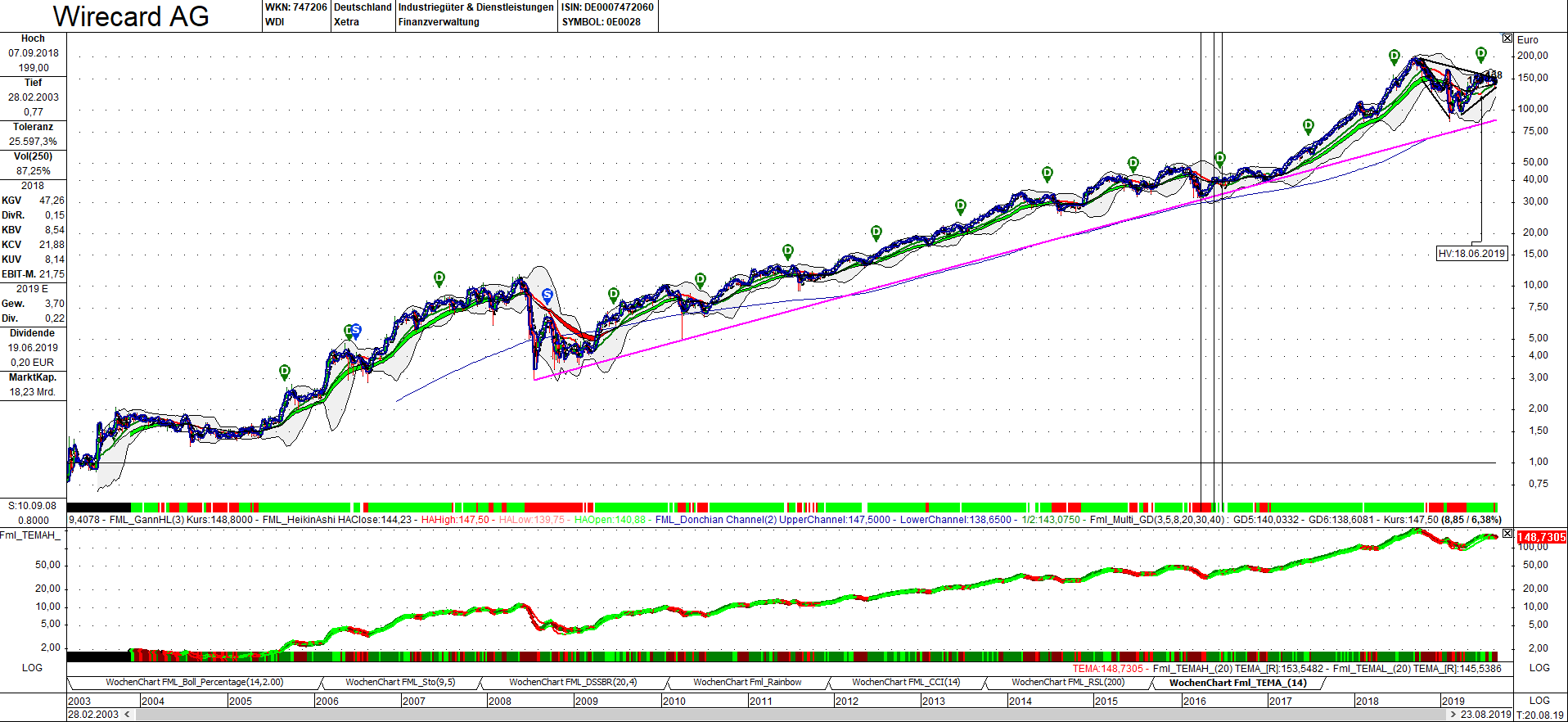Image resolution: width=1568 pixels, height=722 pixels.
Task: Click the dividend marker above 2018
Action: (1395, 57)
